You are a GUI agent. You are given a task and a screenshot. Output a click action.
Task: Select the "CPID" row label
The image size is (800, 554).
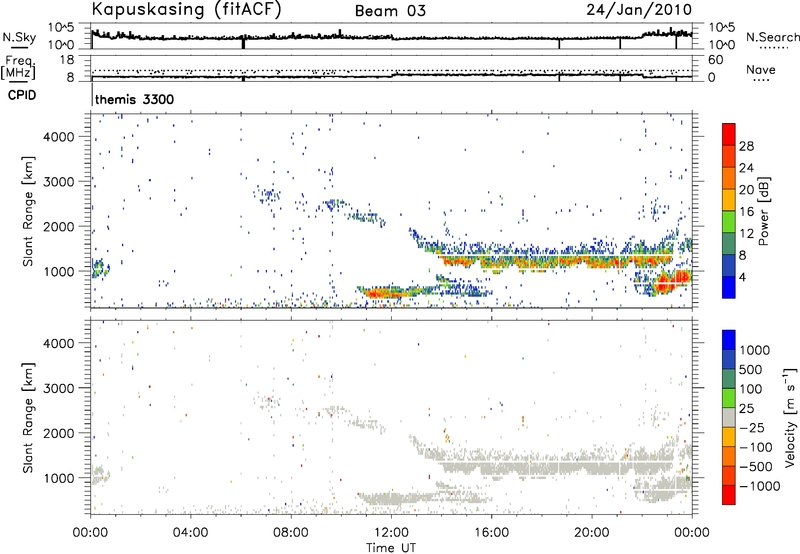tap(22, 95)
